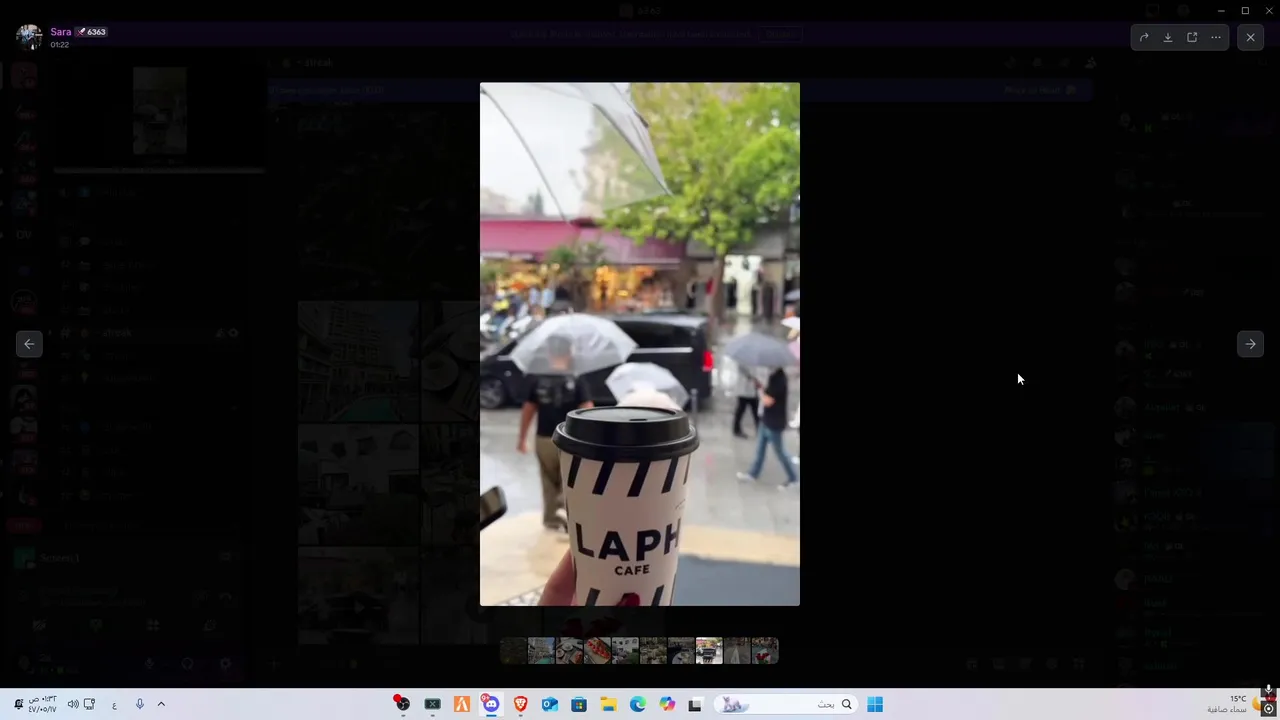Open File Explorer from the taskbar
The height and width of the screenshot is (720, 1280).
pos(608,704)
